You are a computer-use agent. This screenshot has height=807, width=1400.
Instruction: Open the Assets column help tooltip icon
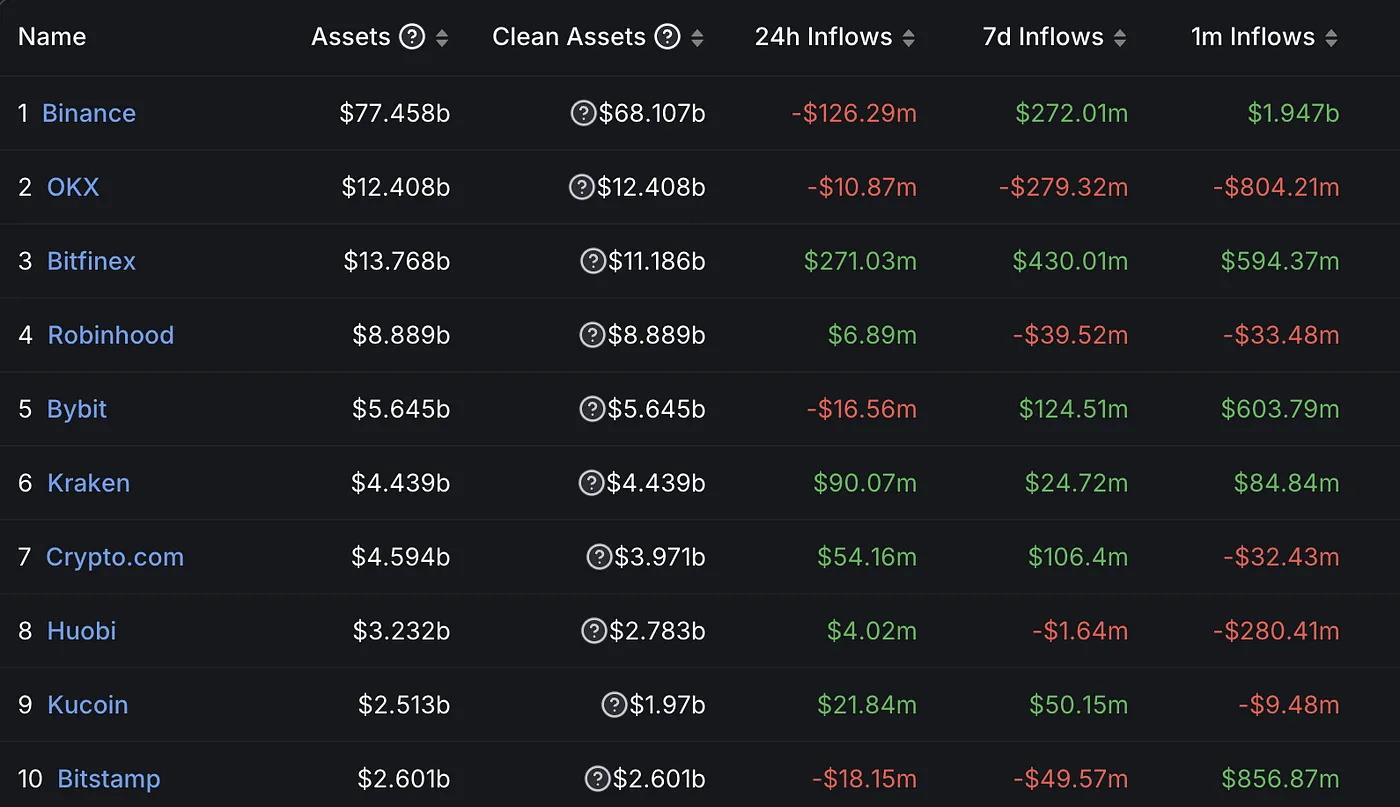click(x=413, y=36)
